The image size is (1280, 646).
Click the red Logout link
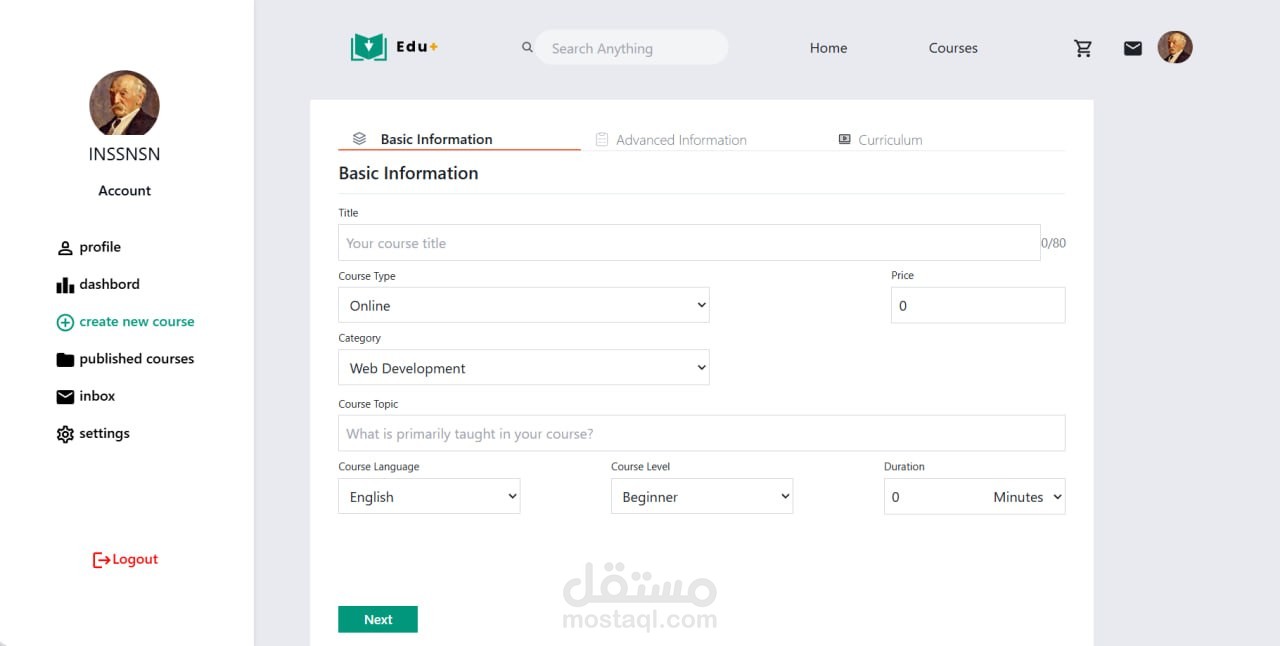pyautogui.click(x=126, y=560)
